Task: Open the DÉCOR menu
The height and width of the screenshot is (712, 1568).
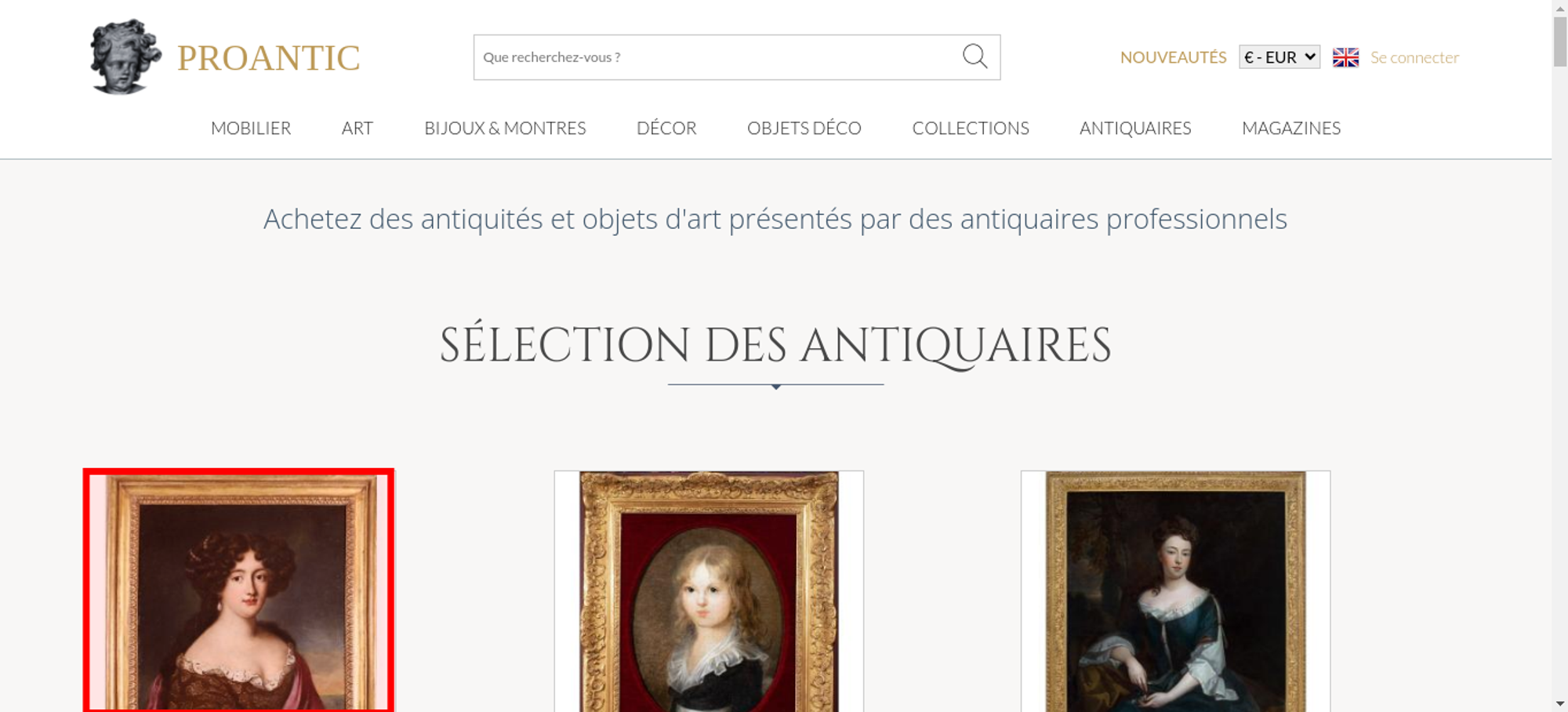Action: [666, 128]
